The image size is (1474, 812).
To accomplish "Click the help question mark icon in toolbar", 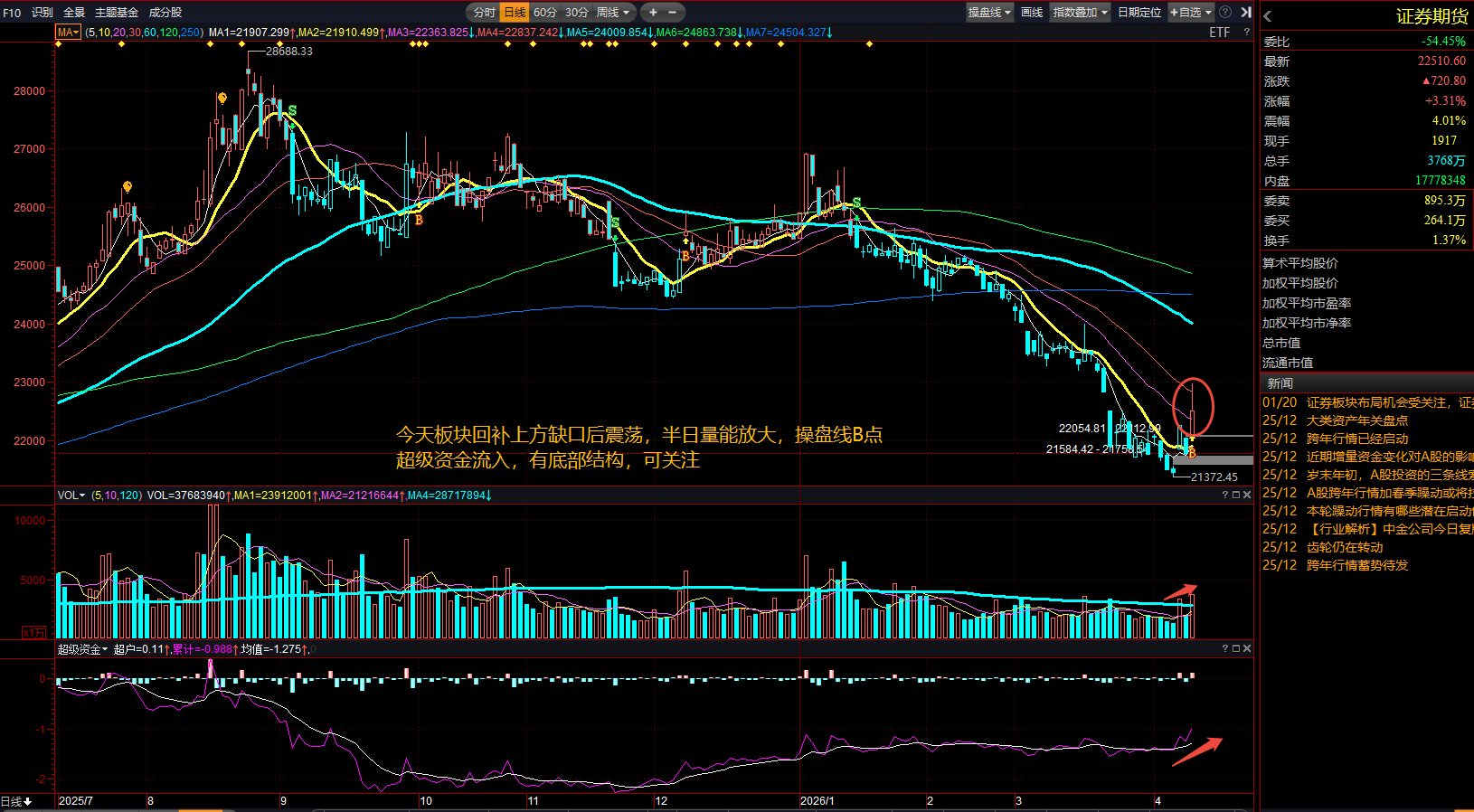I will [x=1225, y=12].
